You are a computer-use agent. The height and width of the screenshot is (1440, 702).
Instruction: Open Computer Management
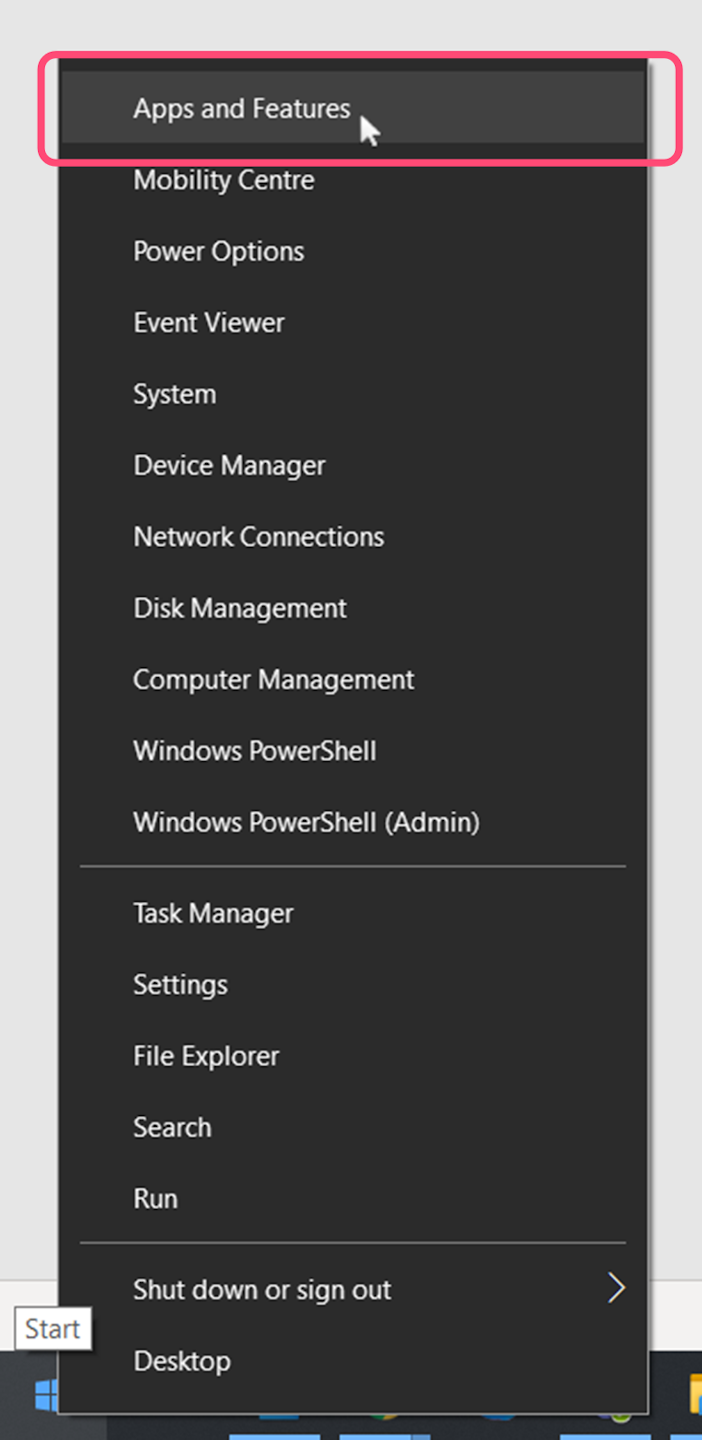[x=274, y=679]
